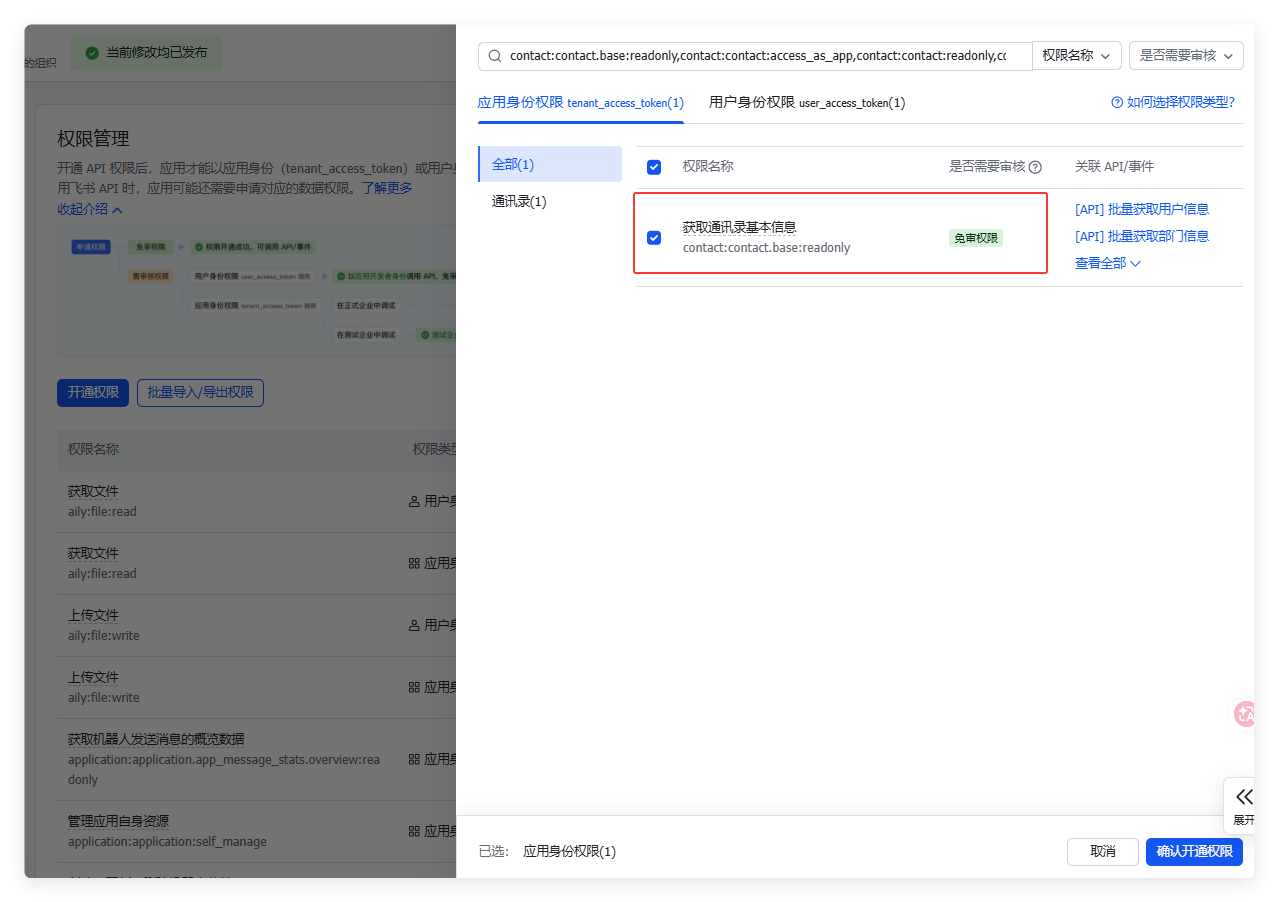The height and width of the screenshot is (902, 1278).
Task: Click the pink floating assistant icon
Action: tap(1244, 714)
